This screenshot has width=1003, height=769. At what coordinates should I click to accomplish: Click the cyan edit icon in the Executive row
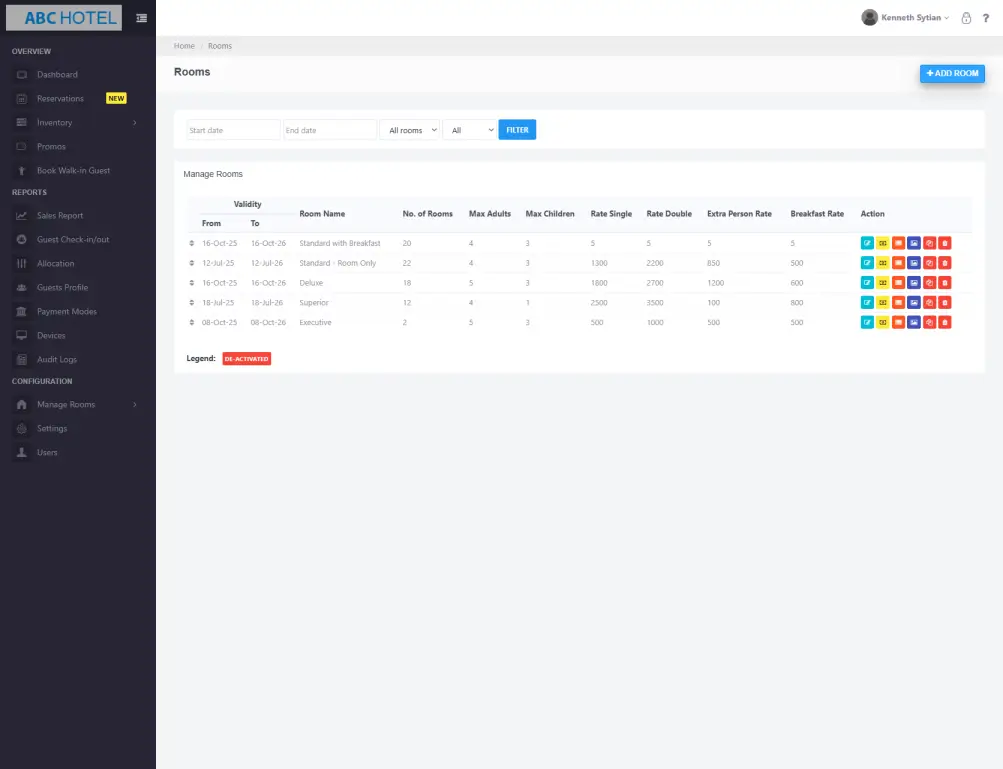pyautogui.click(x=867, y=322)
